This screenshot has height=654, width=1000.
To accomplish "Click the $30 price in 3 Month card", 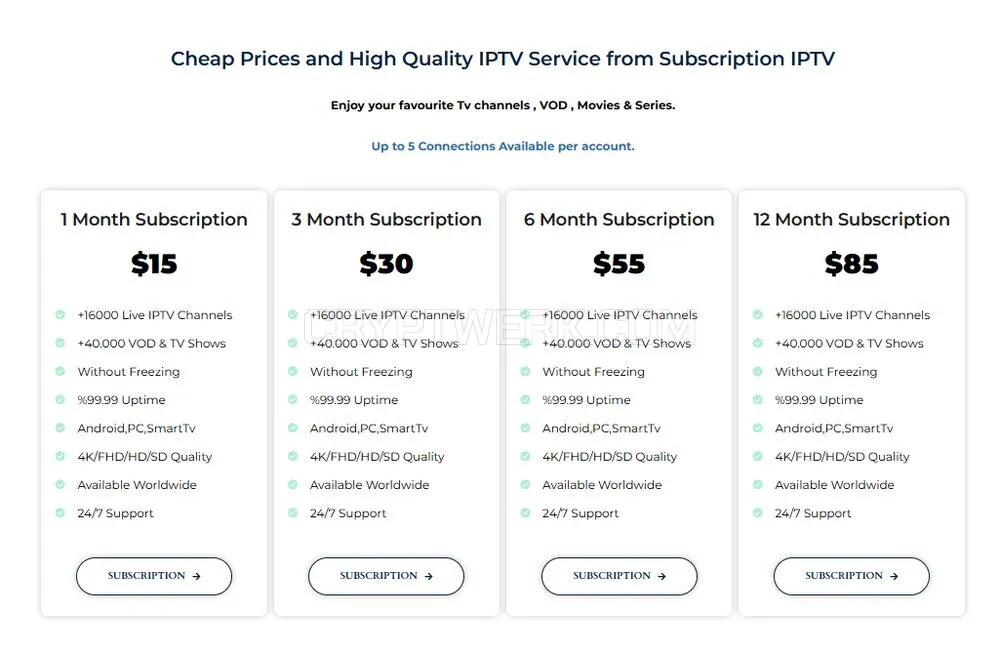I will click(x=386, y=264).
